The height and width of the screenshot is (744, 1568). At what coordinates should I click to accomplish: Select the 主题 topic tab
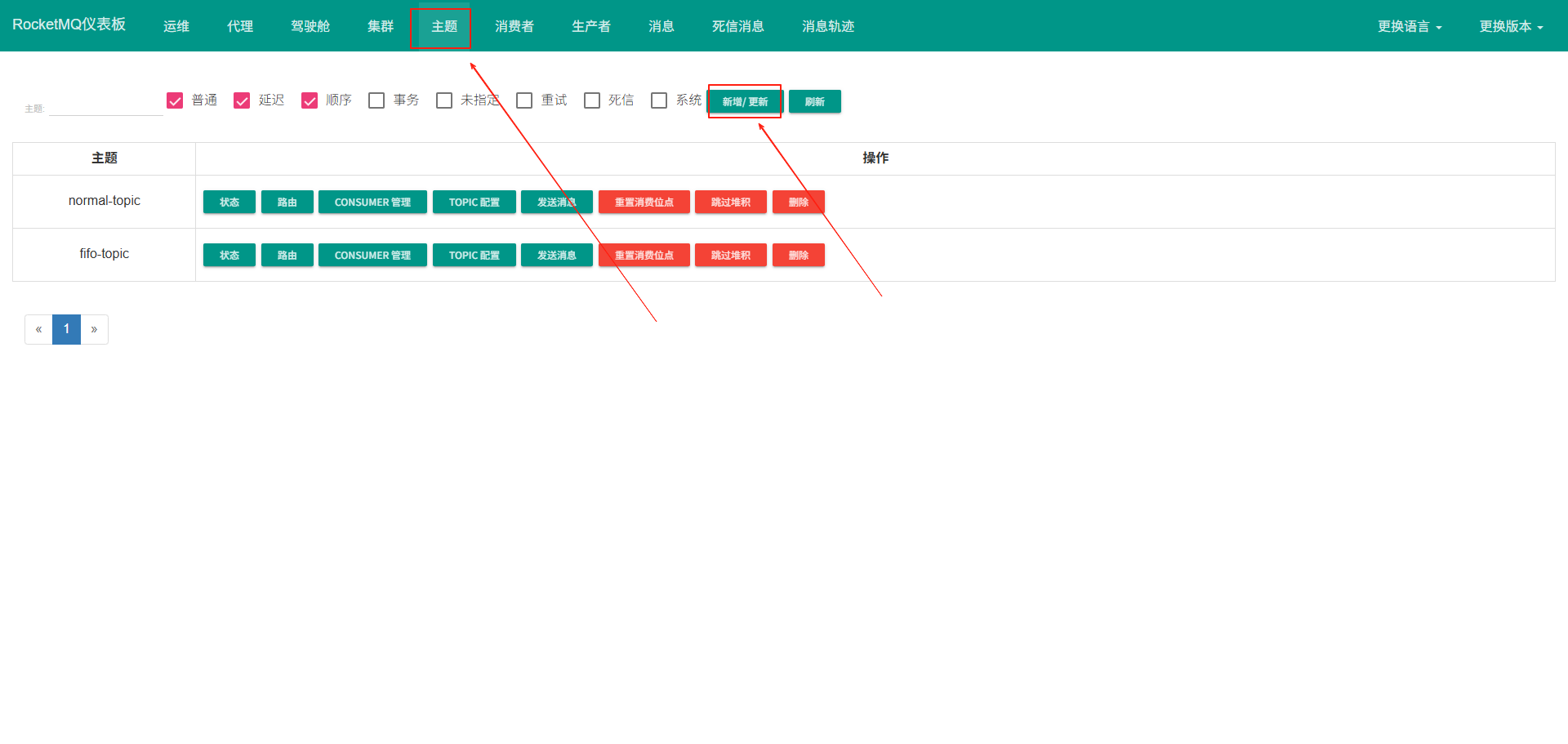pos(444,26)
